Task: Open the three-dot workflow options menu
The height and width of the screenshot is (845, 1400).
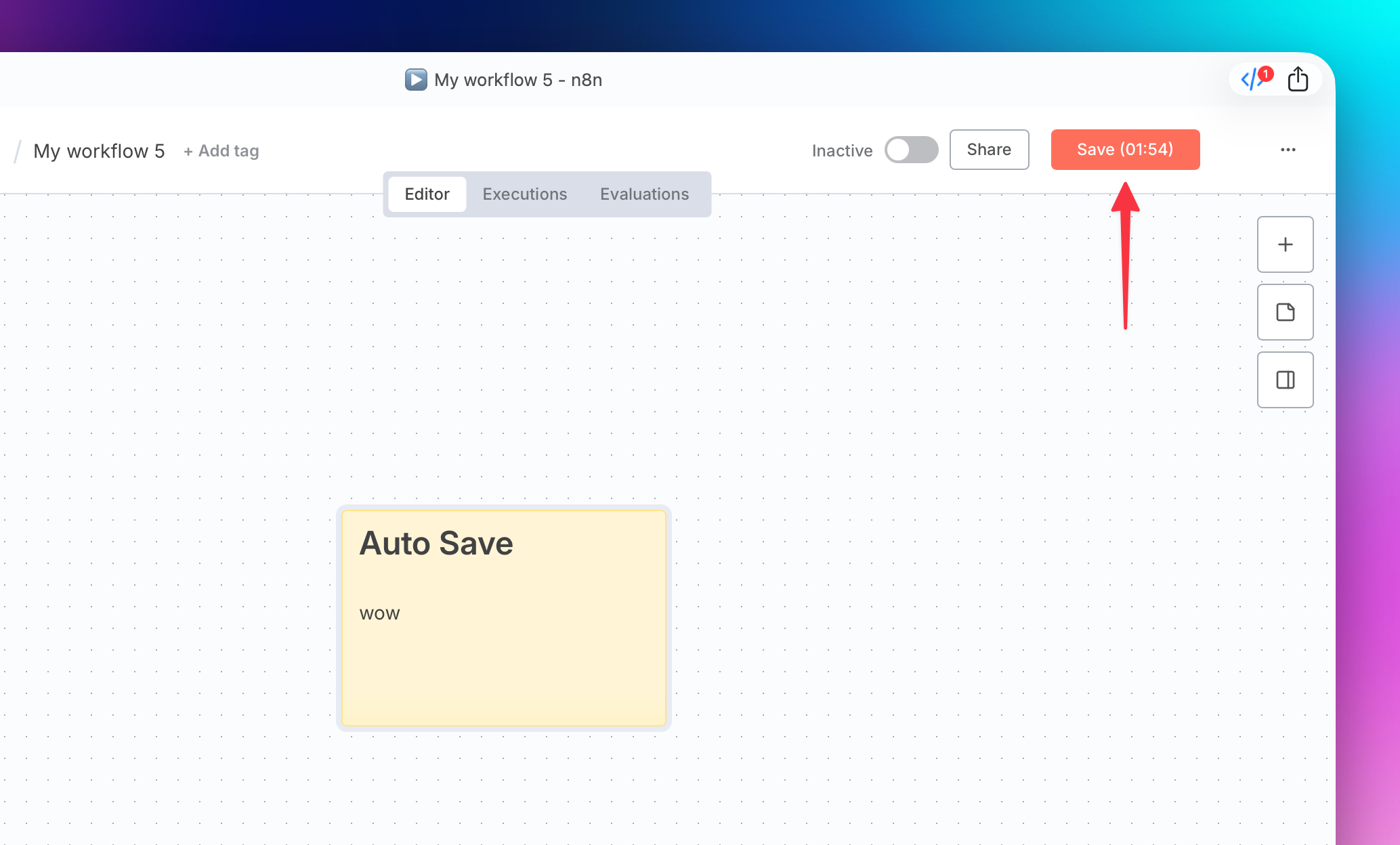Action: [x=1289, y=150]
